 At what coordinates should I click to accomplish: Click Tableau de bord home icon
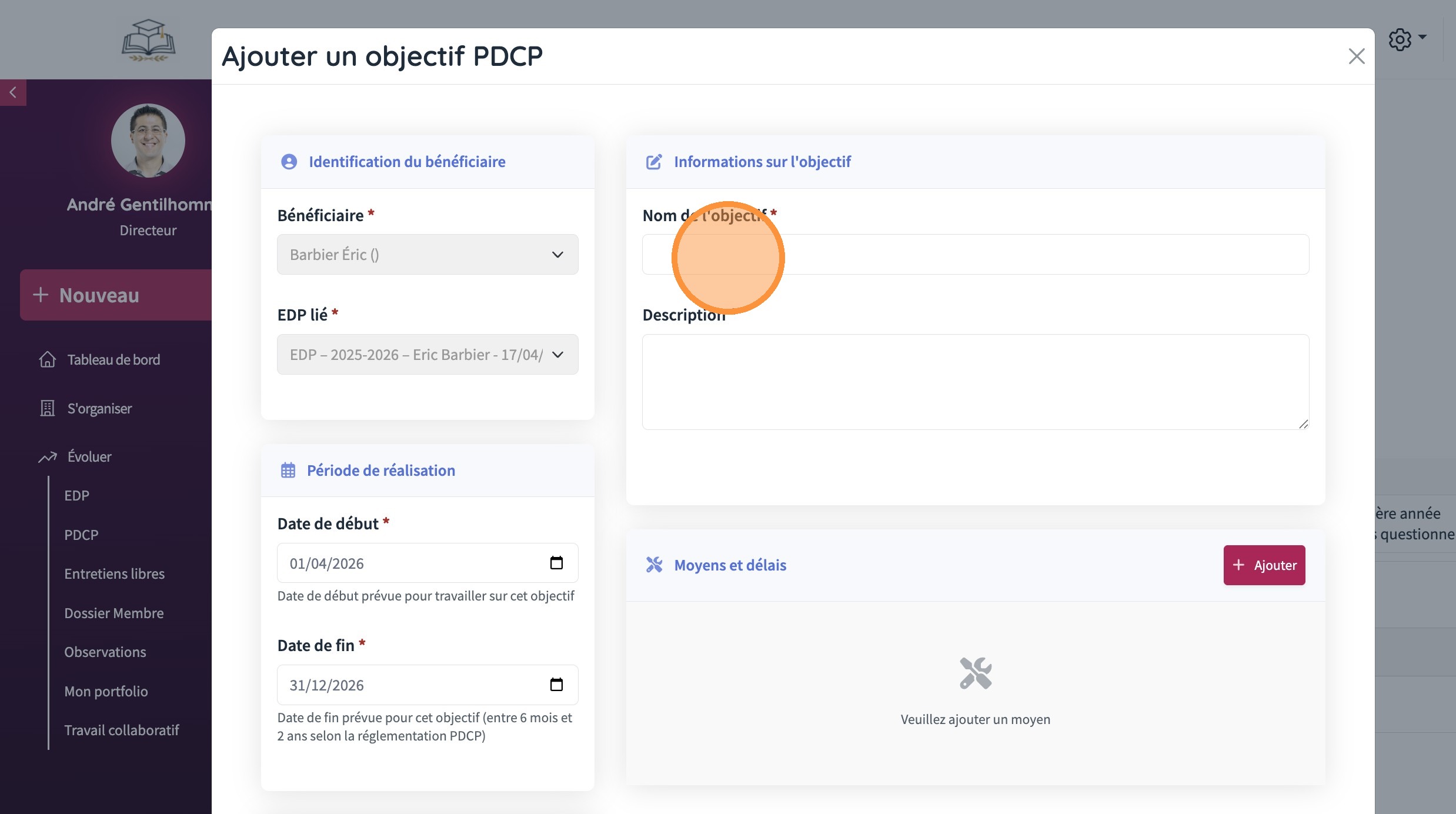pos(48,359)
